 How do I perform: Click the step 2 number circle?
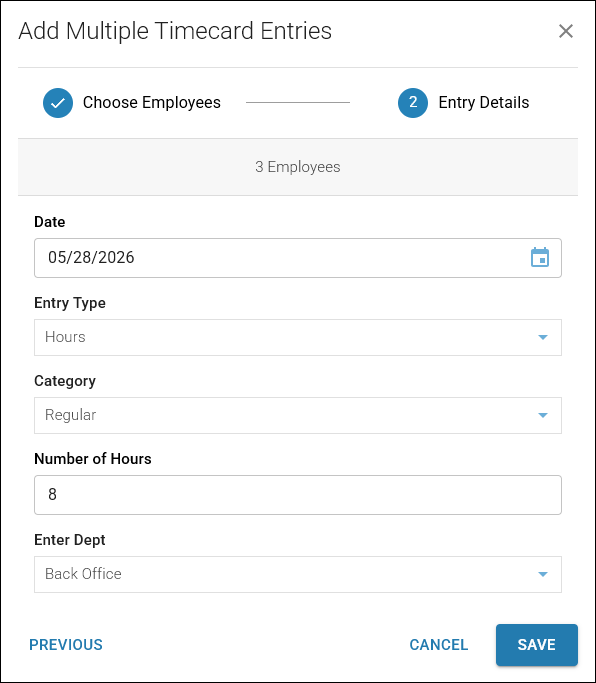[x=413, y=103]
